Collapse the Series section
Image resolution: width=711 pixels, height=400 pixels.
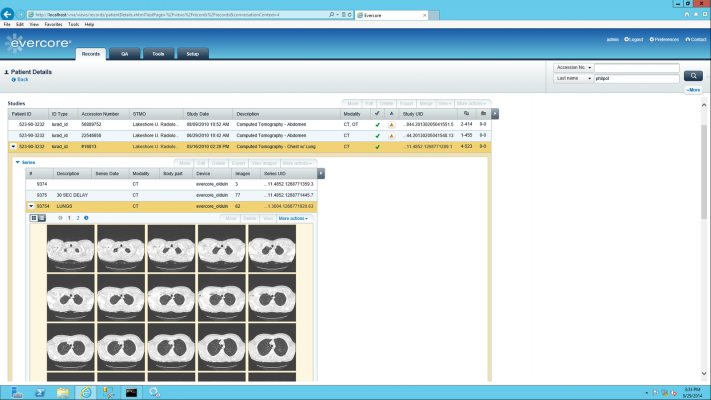17,161
